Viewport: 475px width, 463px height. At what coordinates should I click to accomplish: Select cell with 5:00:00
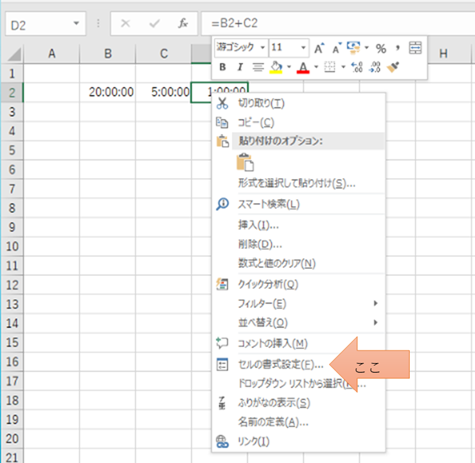[164, 92]
